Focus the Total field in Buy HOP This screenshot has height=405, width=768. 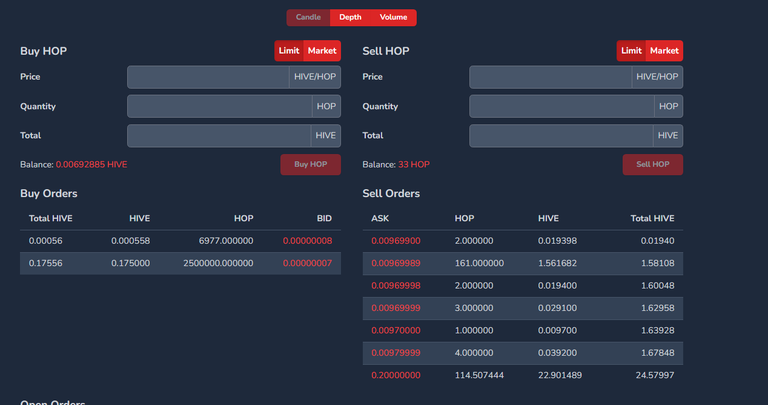[x=219, y=136]
